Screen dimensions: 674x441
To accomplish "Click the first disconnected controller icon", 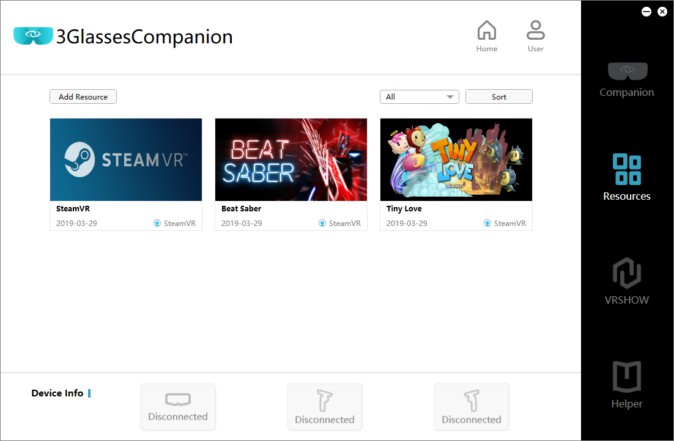I will (324, 401).
